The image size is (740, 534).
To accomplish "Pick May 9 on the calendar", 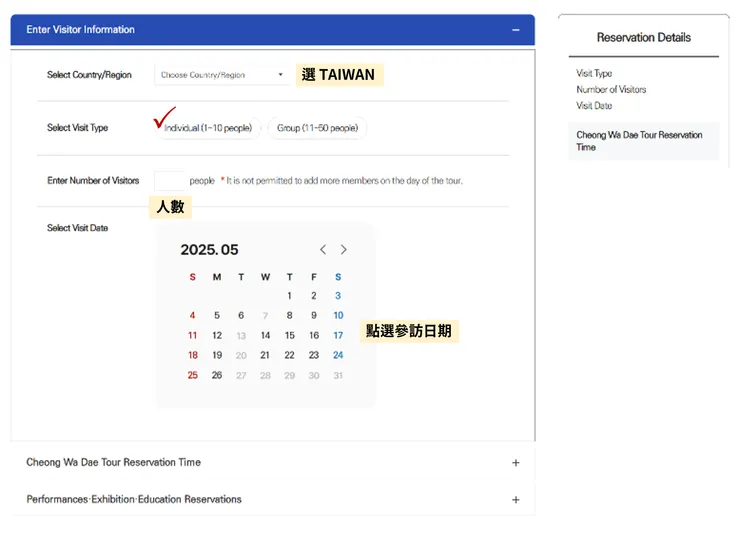I will coord(313,316).
